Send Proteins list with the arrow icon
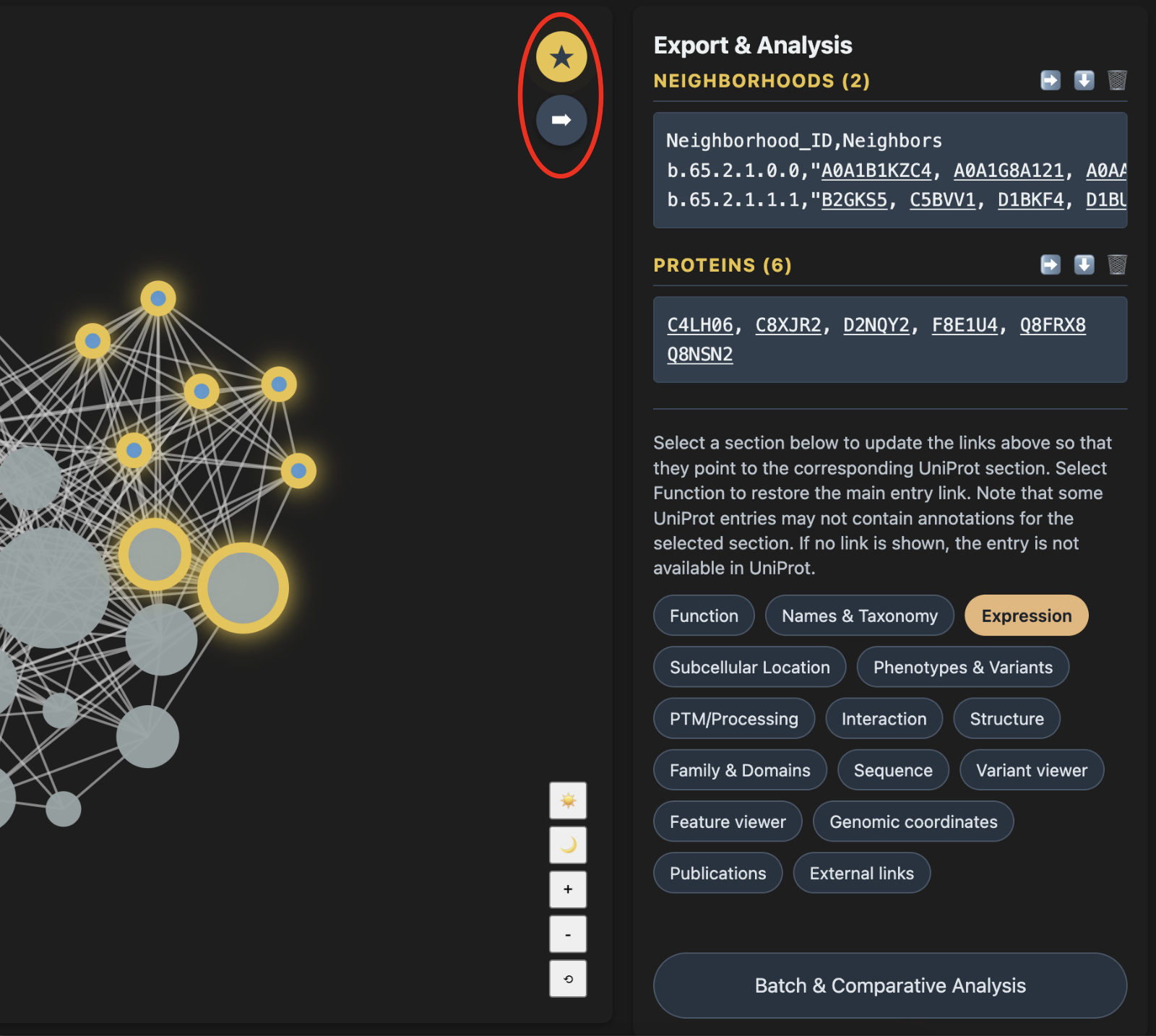 pos(1051,264)
